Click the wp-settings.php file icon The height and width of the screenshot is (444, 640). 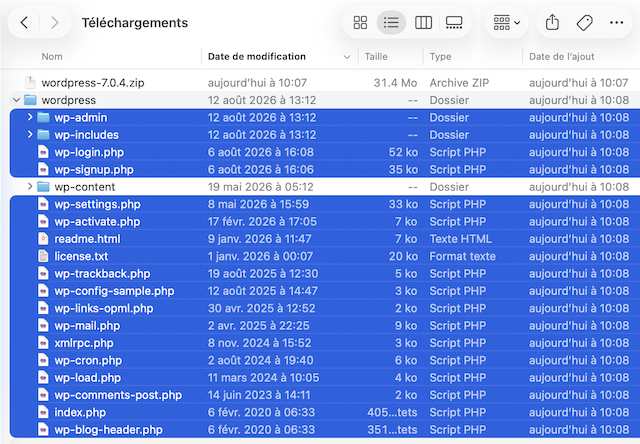click(x=43, y=204)
